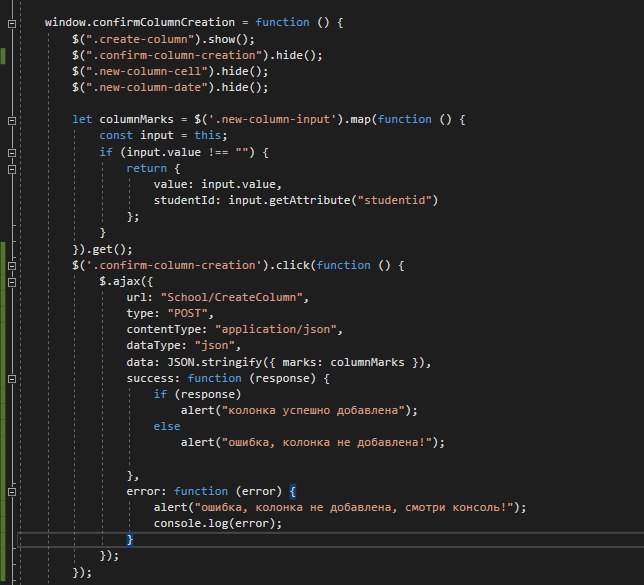Click the "return" keyword
The height and width of the screenshot is (585, 644).
coord(147,168)
